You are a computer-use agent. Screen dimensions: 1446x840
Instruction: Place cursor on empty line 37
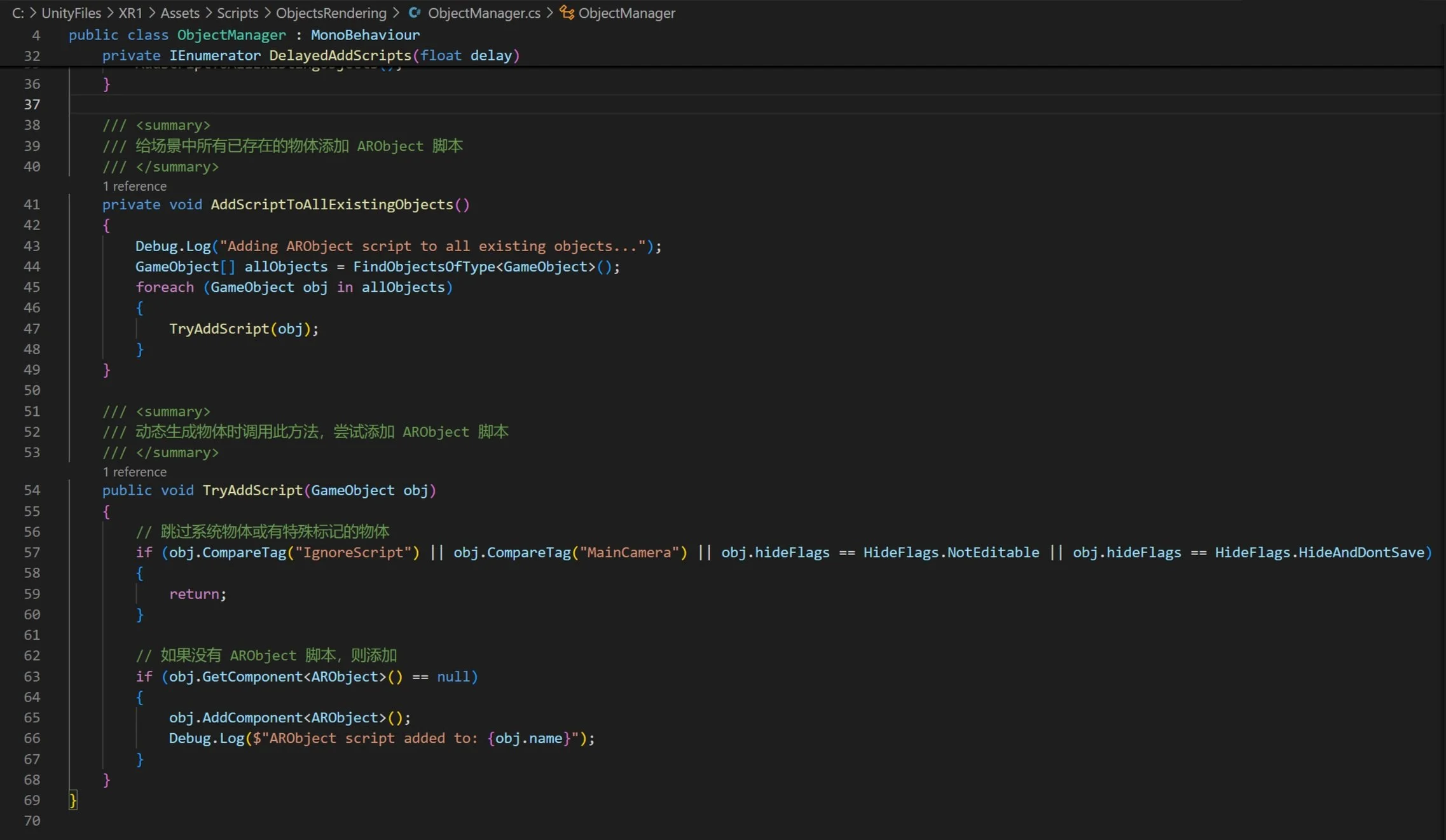382,104
